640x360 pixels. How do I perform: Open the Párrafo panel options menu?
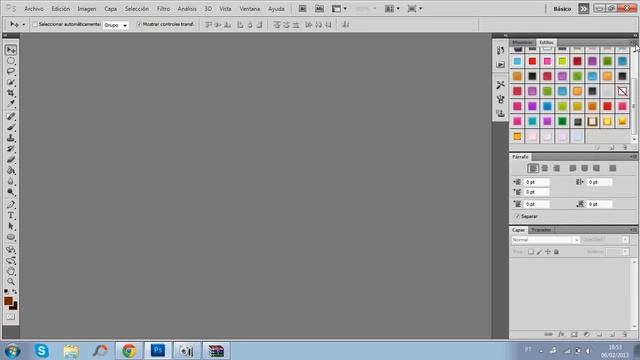[633, 157]
